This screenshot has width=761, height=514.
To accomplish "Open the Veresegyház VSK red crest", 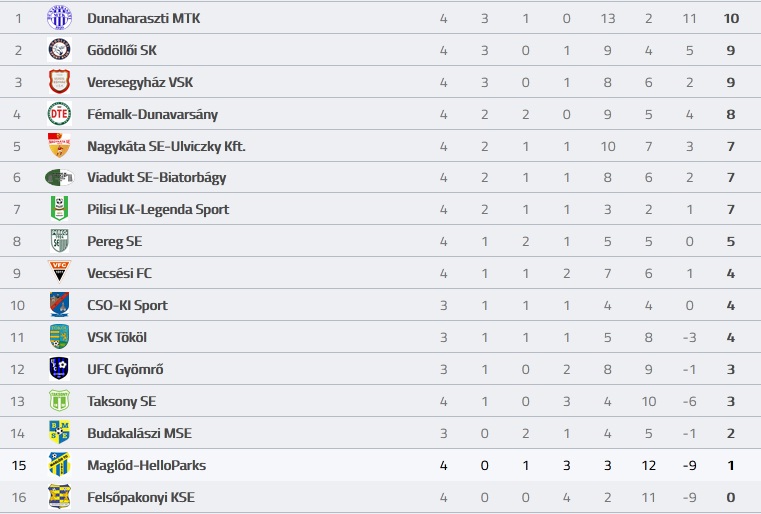I will 59,82.
